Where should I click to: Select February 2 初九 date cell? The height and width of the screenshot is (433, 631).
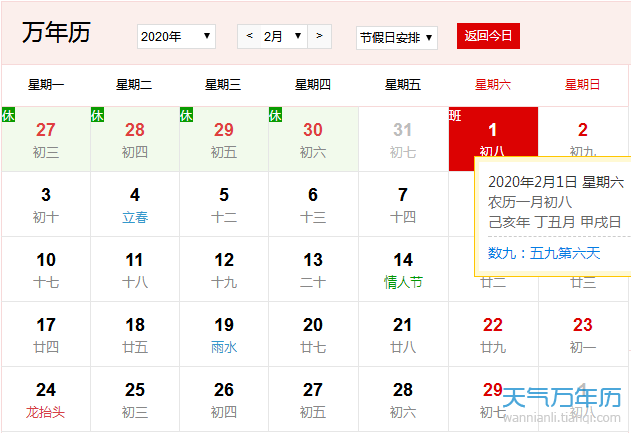pos(583,132)
